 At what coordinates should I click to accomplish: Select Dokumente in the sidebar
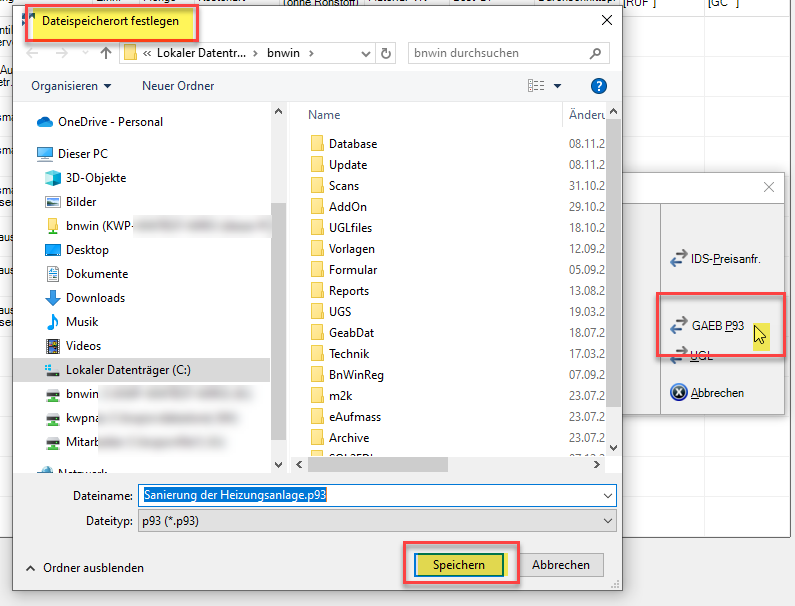(x=97, y=273)
